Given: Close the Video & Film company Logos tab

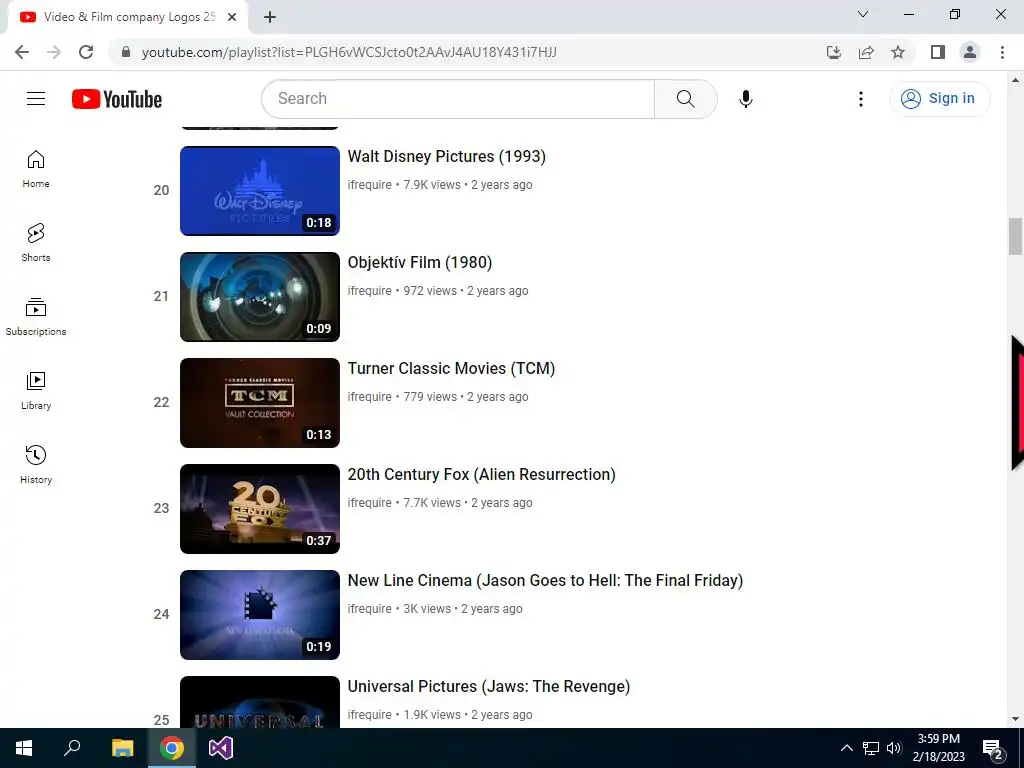Looking at the screenshot, I should pos(232,17).
